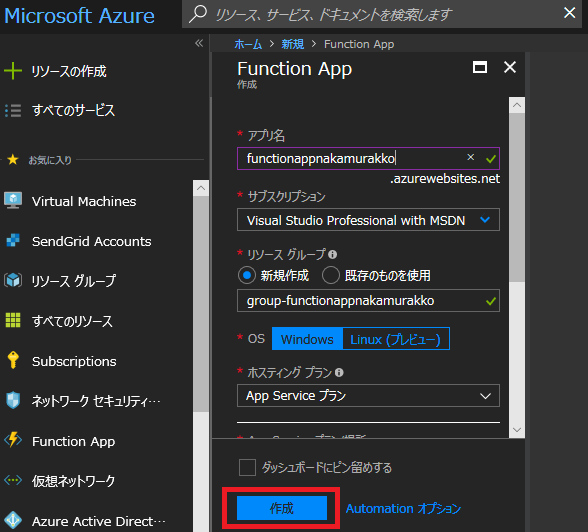
Task: Click the portal search input field
Action: coord(382,14)
